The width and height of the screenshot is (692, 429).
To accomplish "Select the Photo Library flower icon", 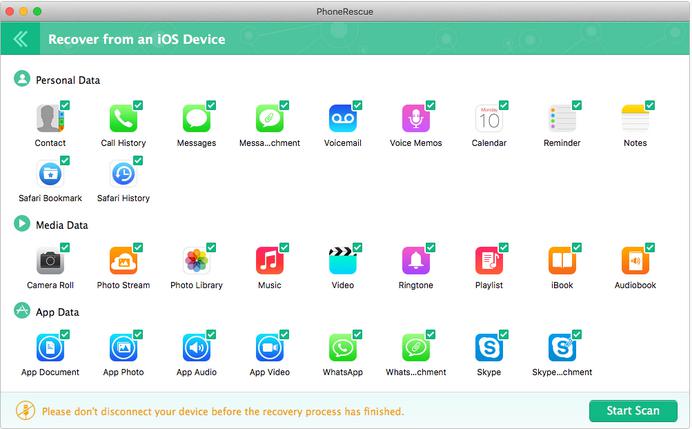I will (196, 260).
